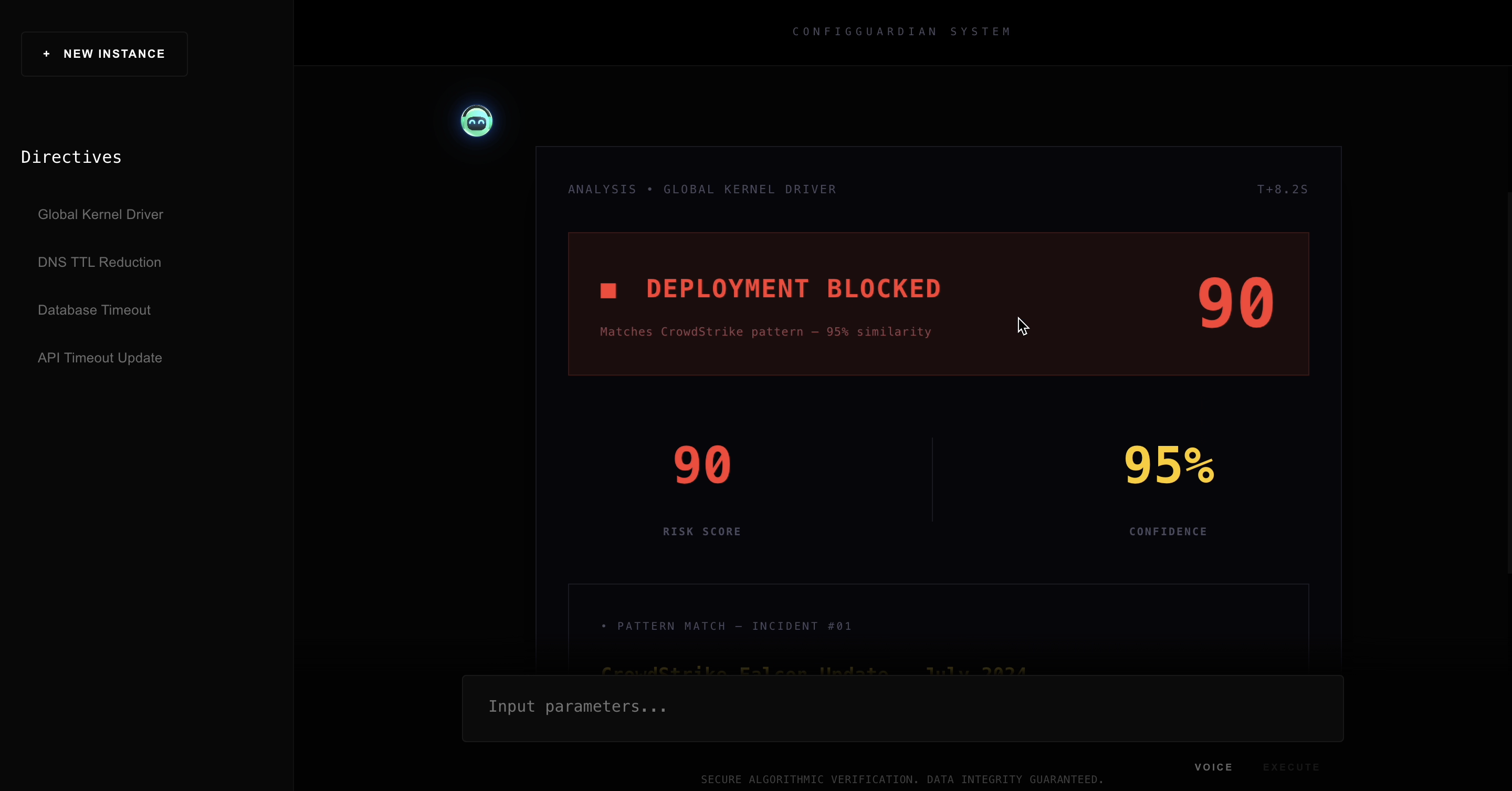Click the DEPLOYMENT BLOCKED banner title
Viewport: 1512px width, 791px height.
click(x=793, y=289)
